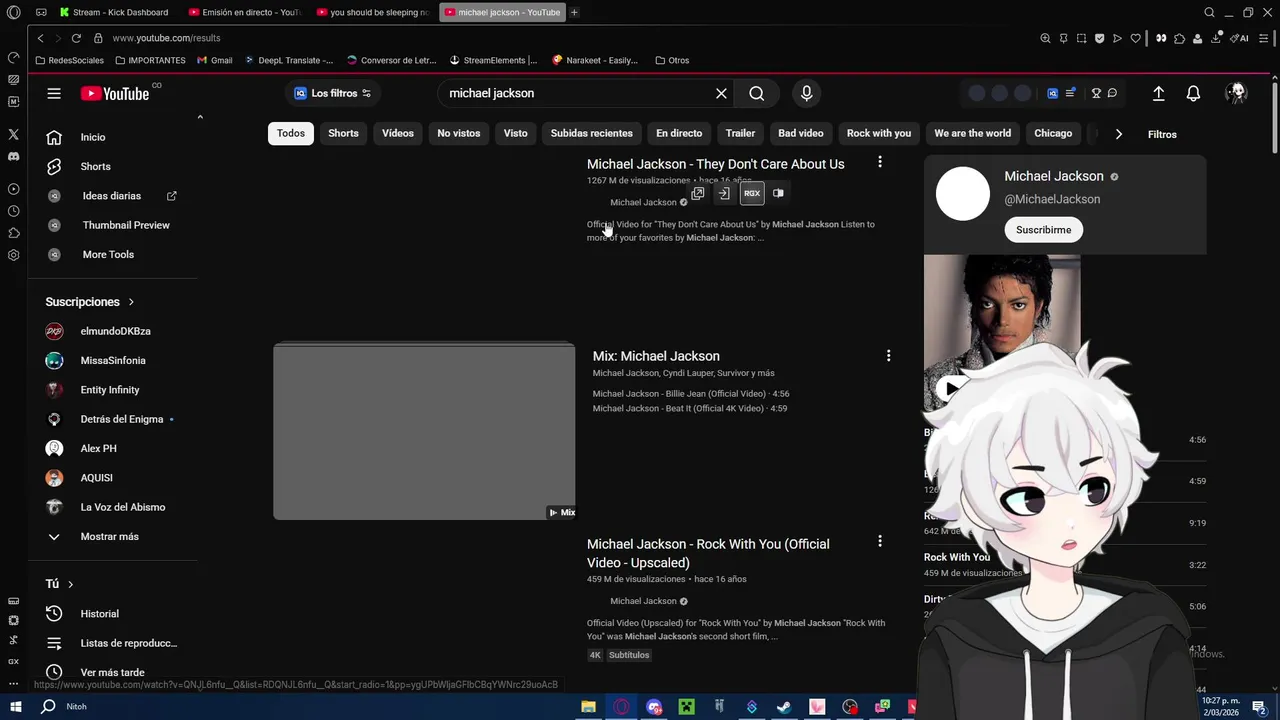Subscribe to Michael Jackson channel
Viewport: 1280px width, 720px height.
(1043, 230)
